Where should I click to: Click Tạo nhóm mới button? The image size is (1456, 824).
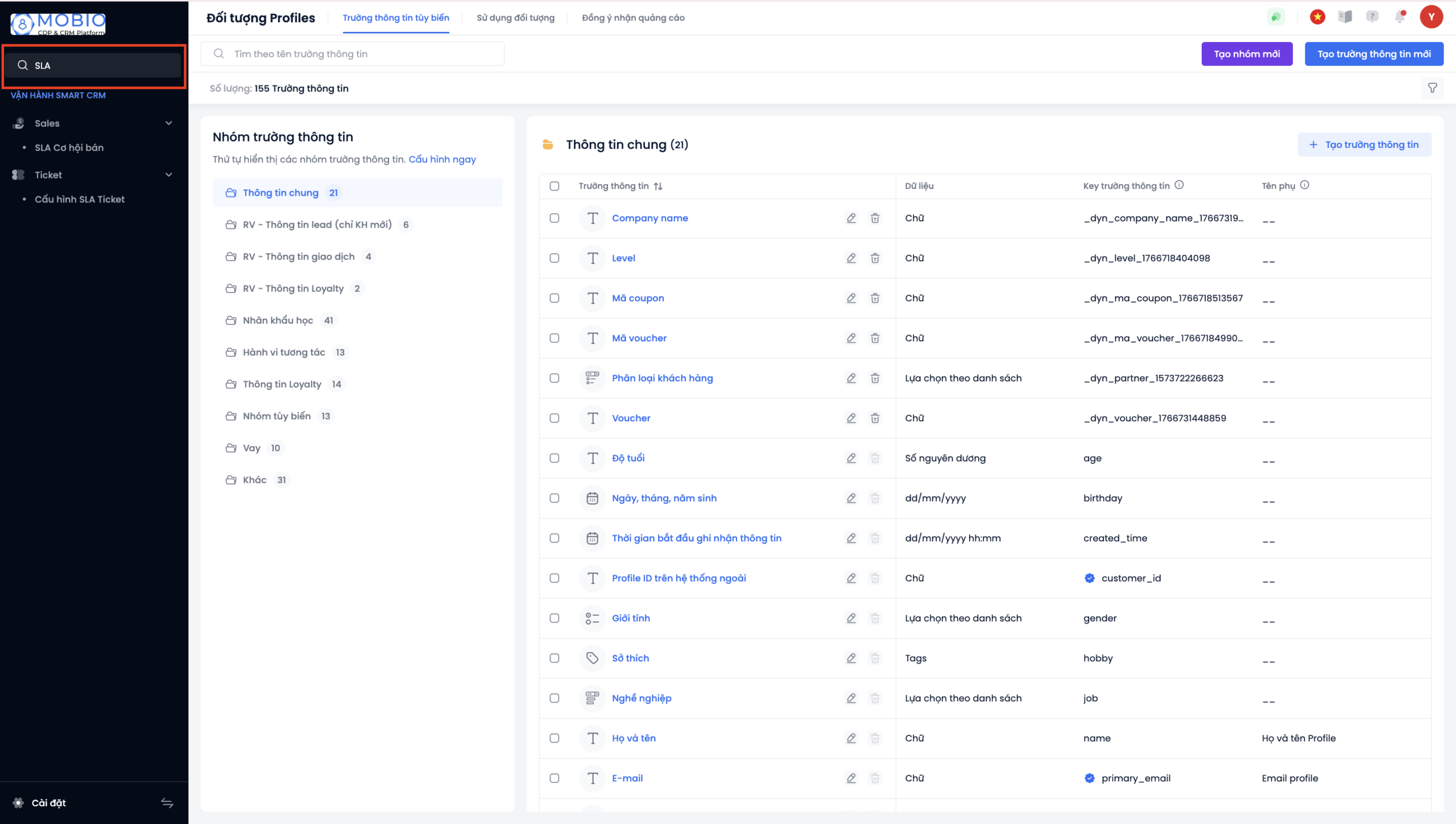tap(1246, 54)
